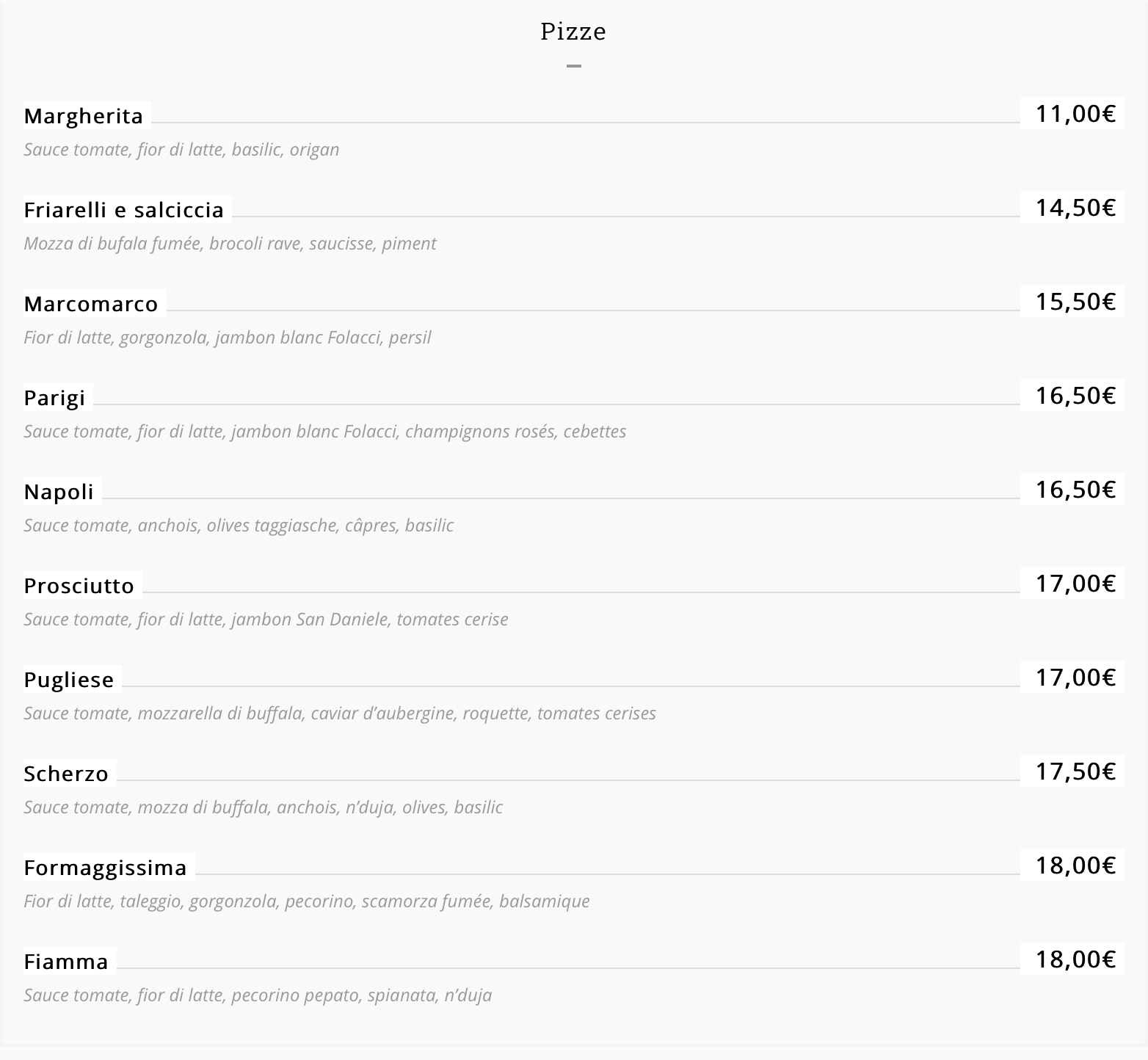This screenshot has height=1060, width=1148.
Task: Select the Pugliese pizza title
Action: tap(69, 680)
